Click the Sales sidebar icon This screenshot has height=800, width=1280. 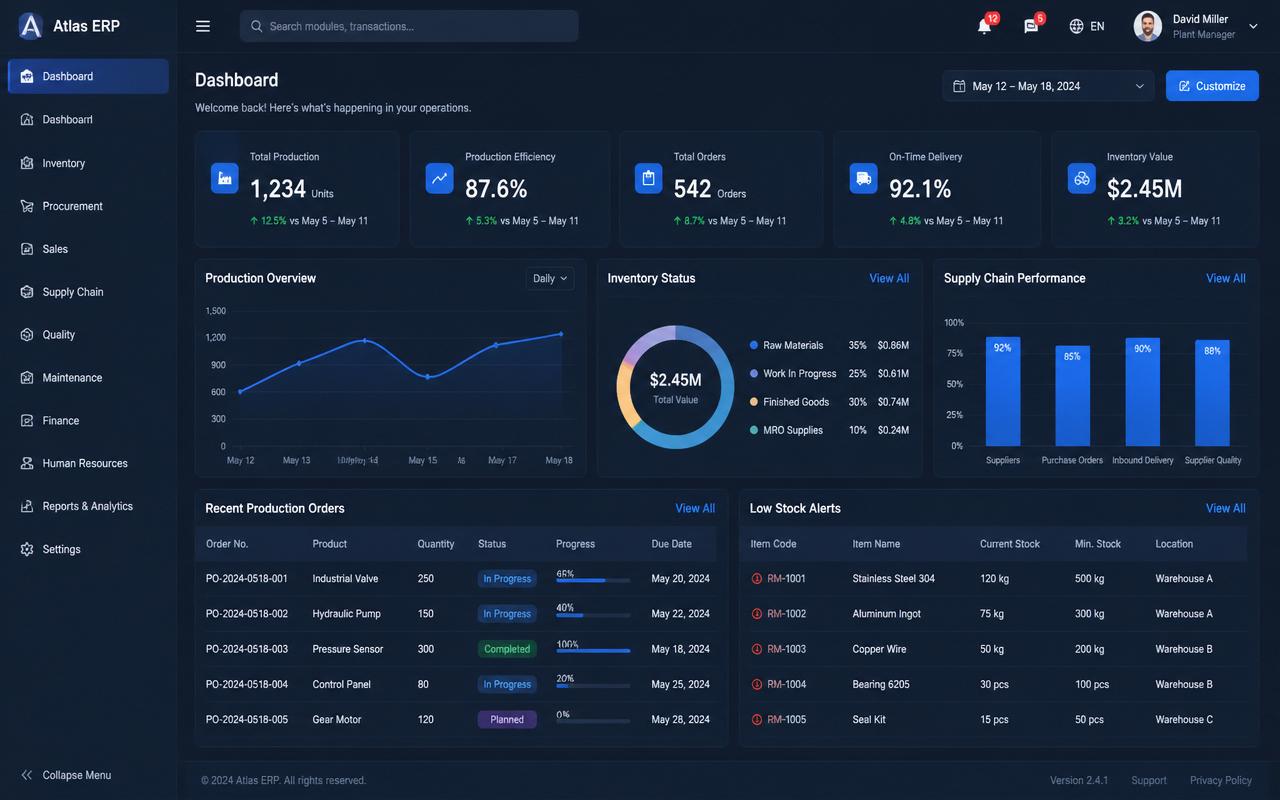[x=27, y=249]
